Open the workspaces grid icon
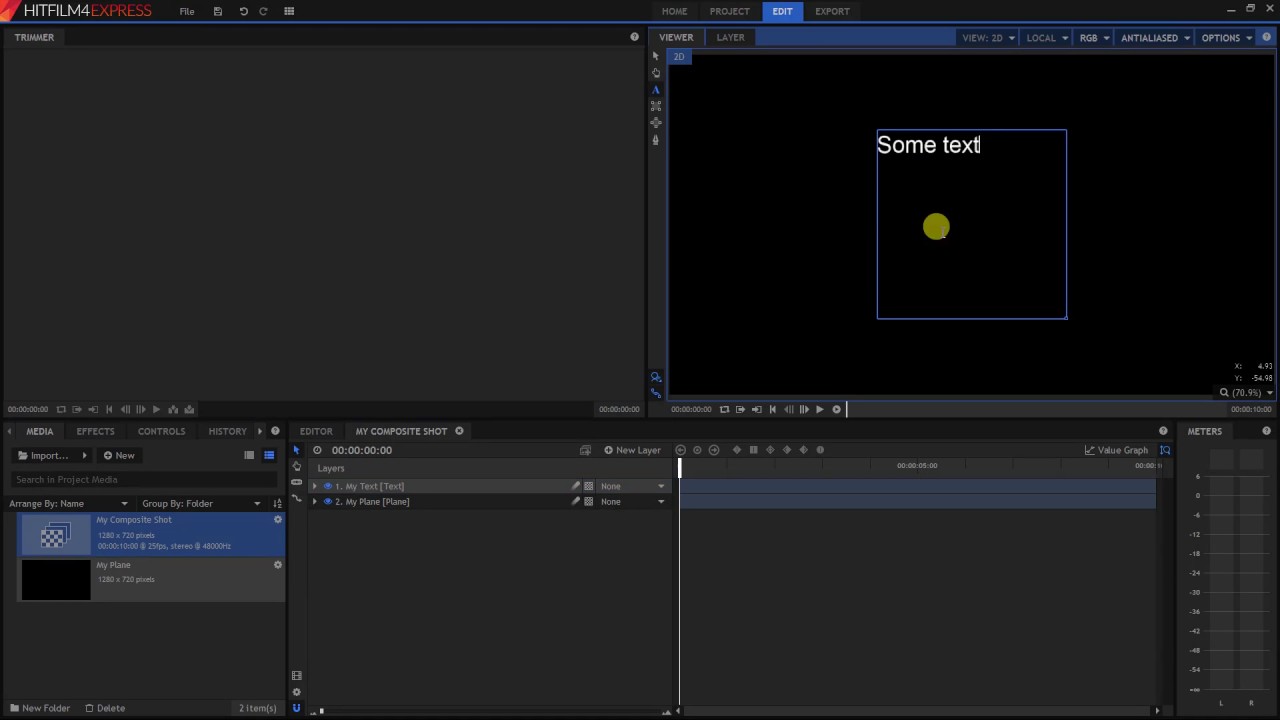The image size is (1280, 720). click(x=289, y=11)
